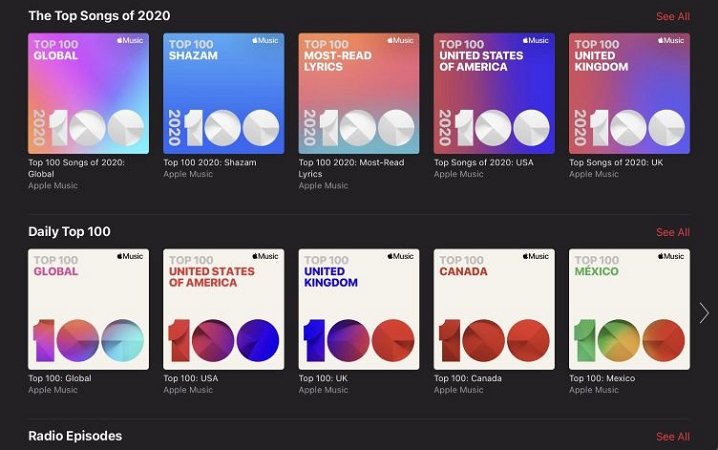Click Apple Music under Top 100: UK
The height and width of the screenshot is (450, 718).
point(323,390)
